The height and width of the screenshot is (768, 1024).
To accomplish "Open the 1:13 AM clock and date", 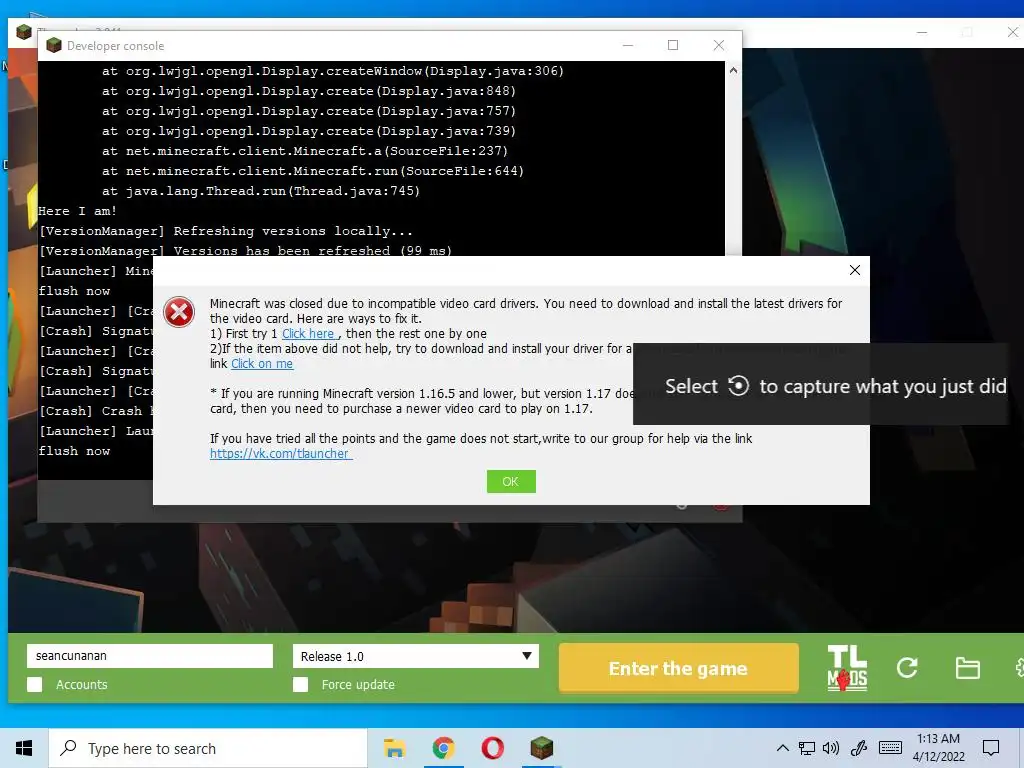I will click(x=938, y=748).
